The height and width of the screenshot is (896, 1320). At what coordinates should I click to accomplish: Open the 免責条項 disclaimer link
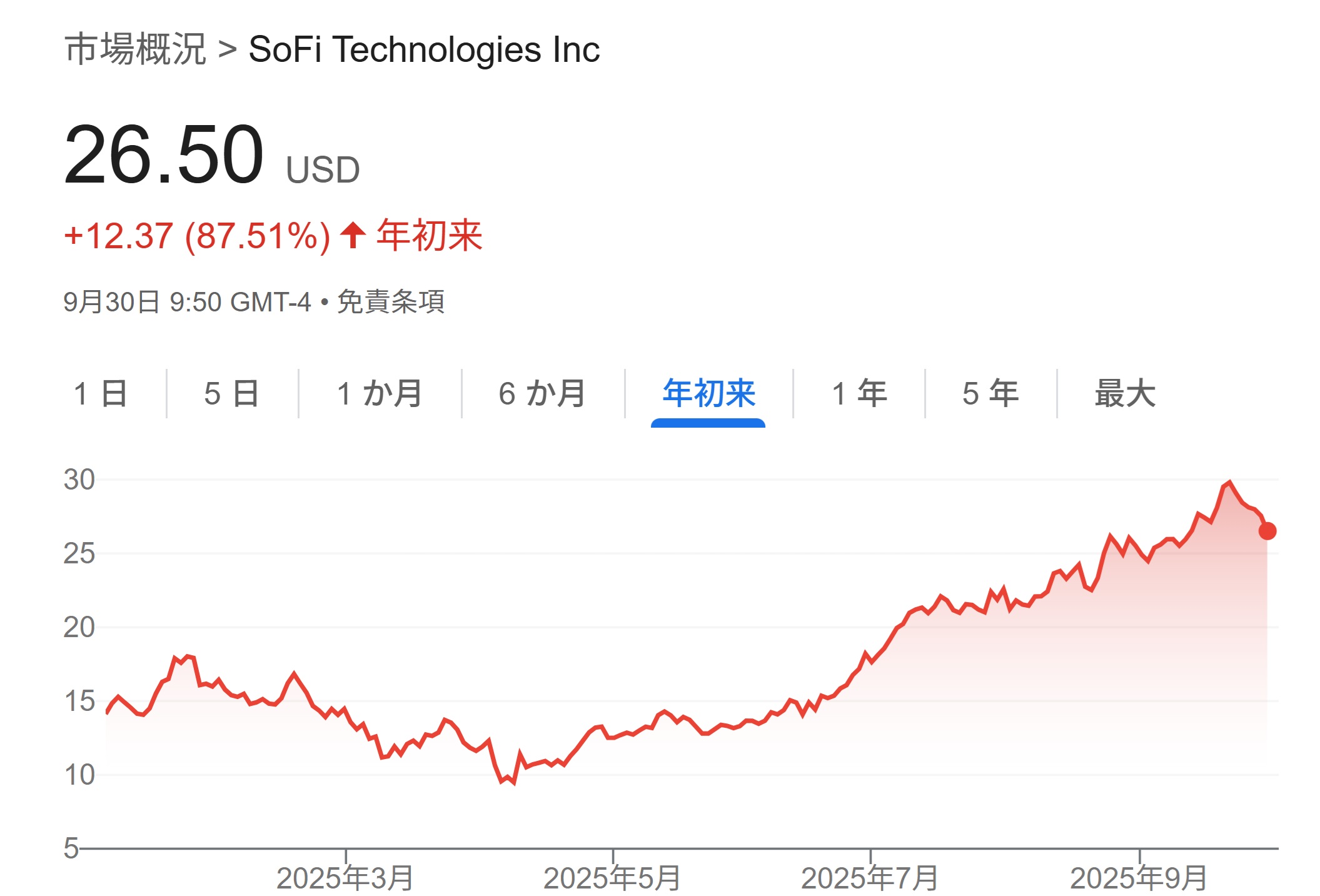(x=391, y=302)
